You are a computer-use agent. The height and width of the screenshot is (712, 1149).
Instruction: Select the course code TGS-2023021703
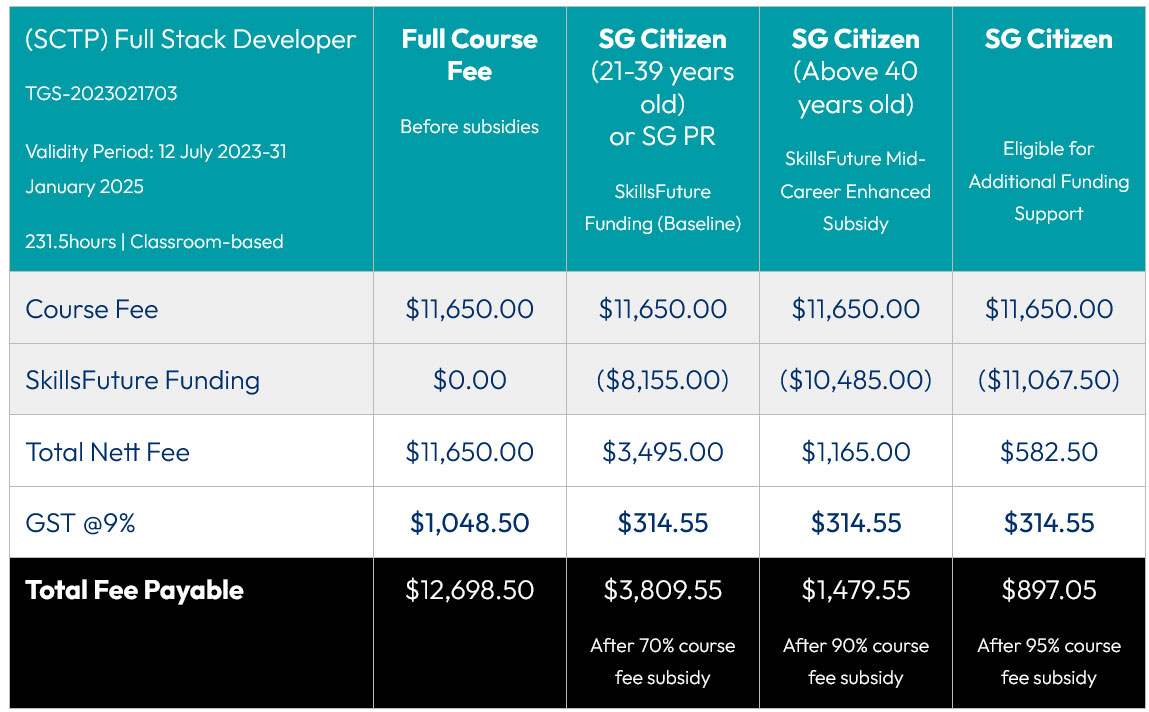click(x=101, y=94)
